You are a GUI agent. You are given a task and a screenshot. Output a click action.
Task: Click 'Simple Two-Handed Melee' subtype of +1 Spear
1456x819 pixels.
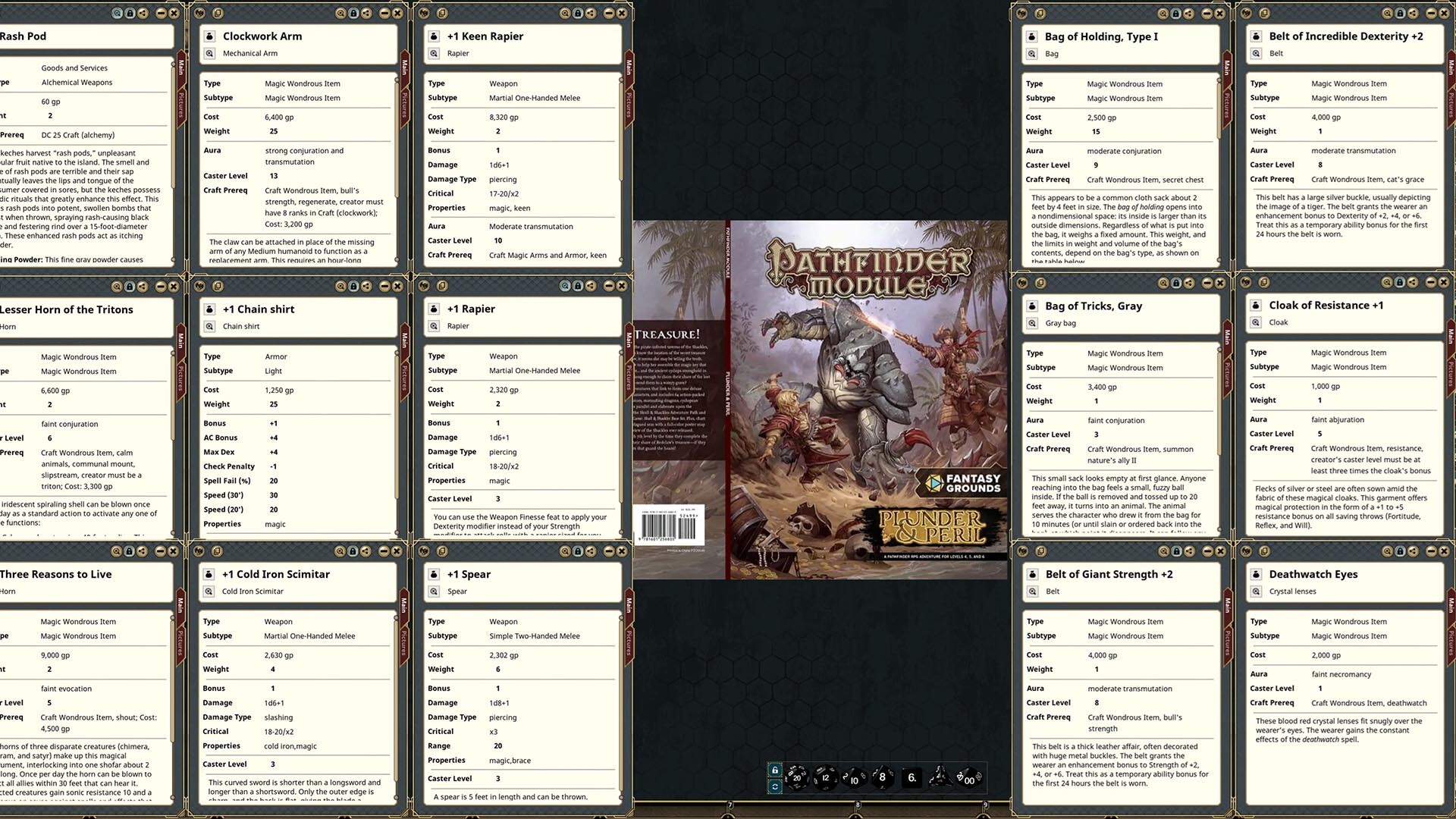tap(535, 636)
